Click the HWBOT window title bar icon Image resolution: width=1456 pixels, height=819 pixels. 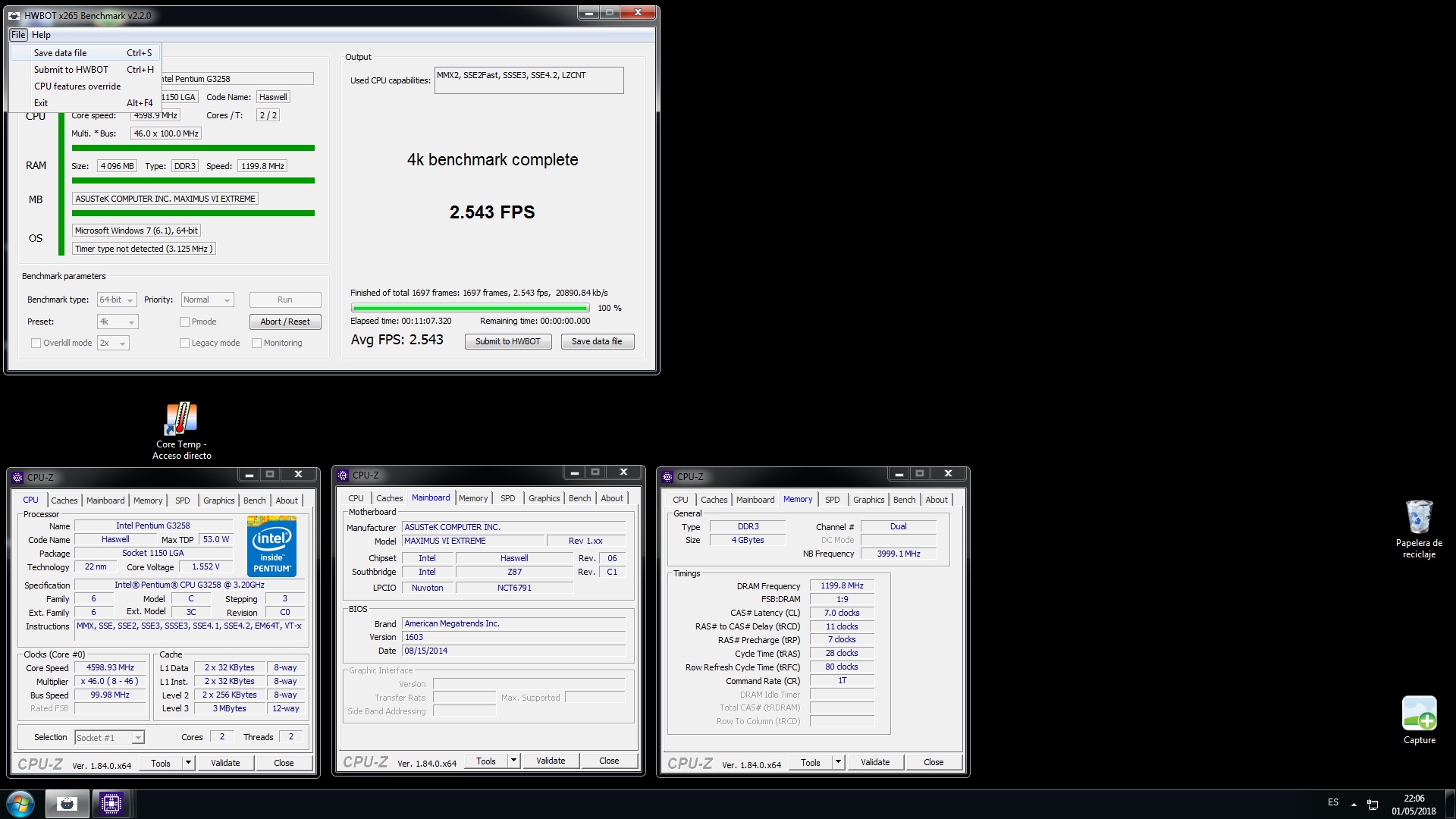point(14,15)
